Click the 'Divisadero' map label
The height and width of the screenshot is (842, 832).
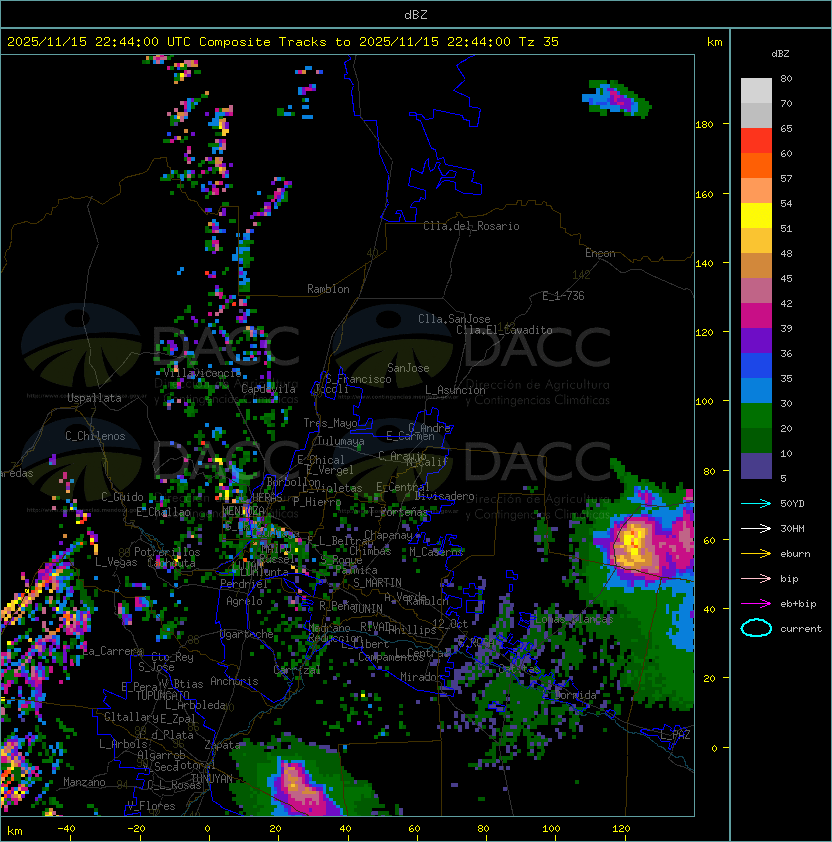pyautogui.click(x=444, y=496)
